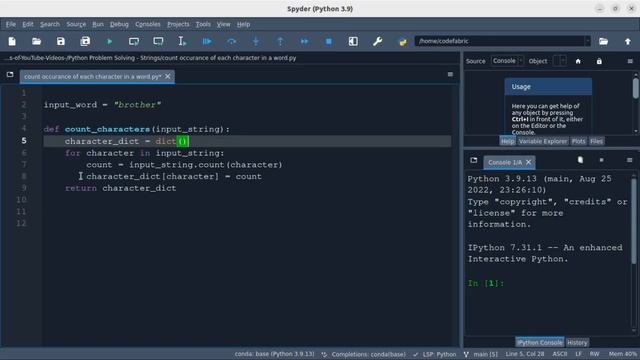640x360 pixels.
Task: Save the current file
Action: pos(61,41)
